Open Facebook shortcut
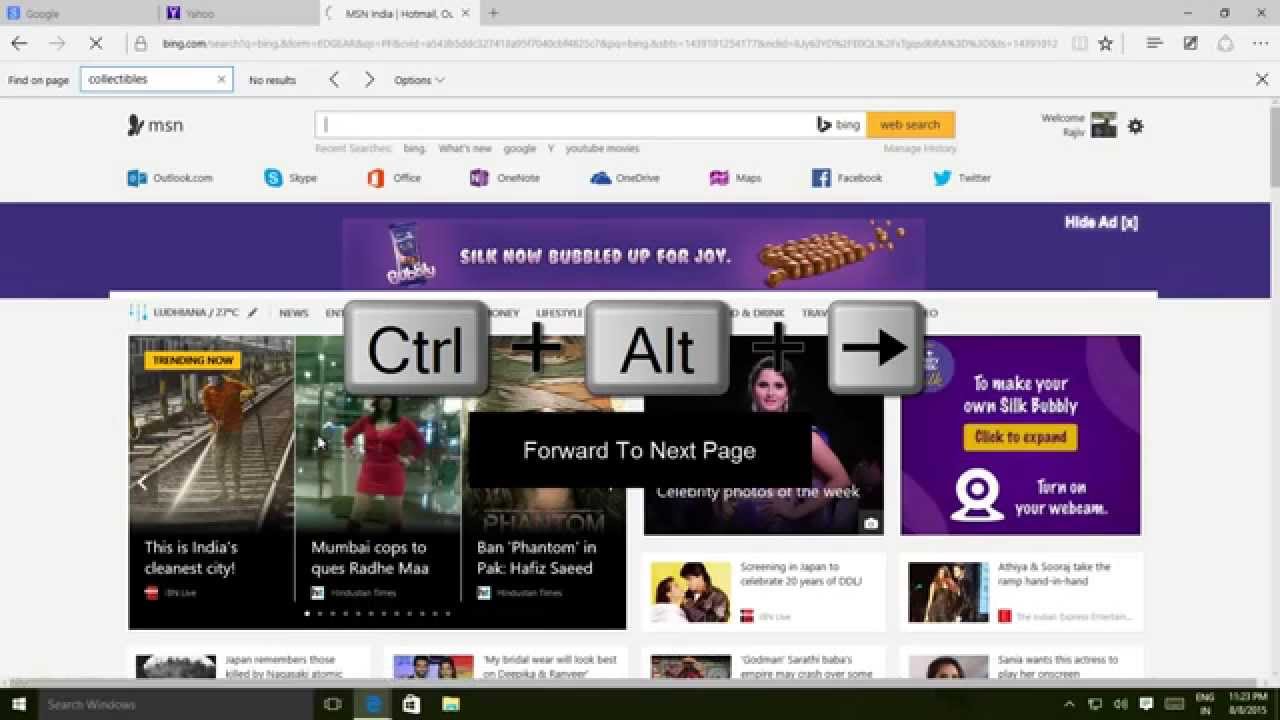1280x720 pixels. pyautogui.click(x=847, y=178)
